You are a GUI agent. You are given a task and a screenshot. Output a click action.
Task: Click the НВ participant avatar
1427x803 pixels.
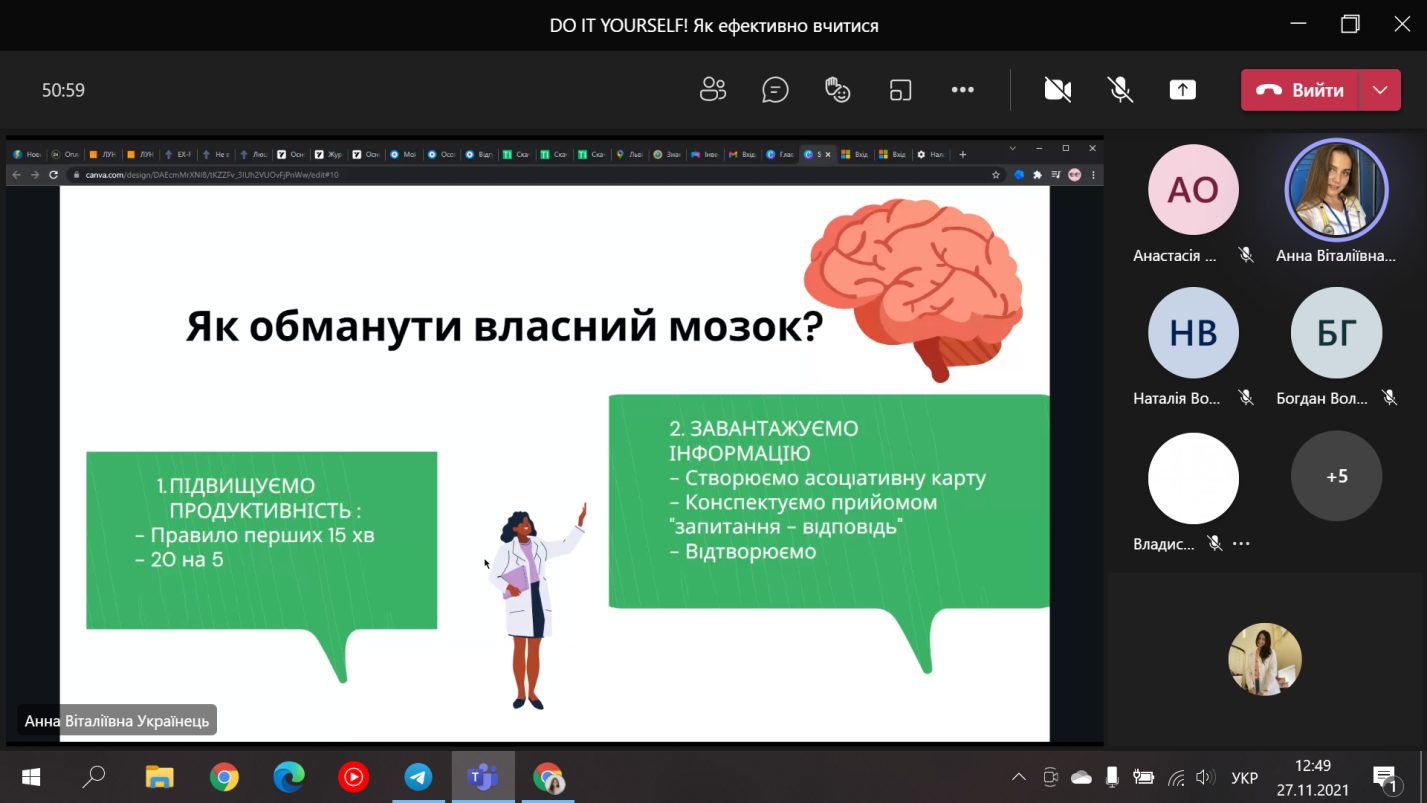(1193, 333)
